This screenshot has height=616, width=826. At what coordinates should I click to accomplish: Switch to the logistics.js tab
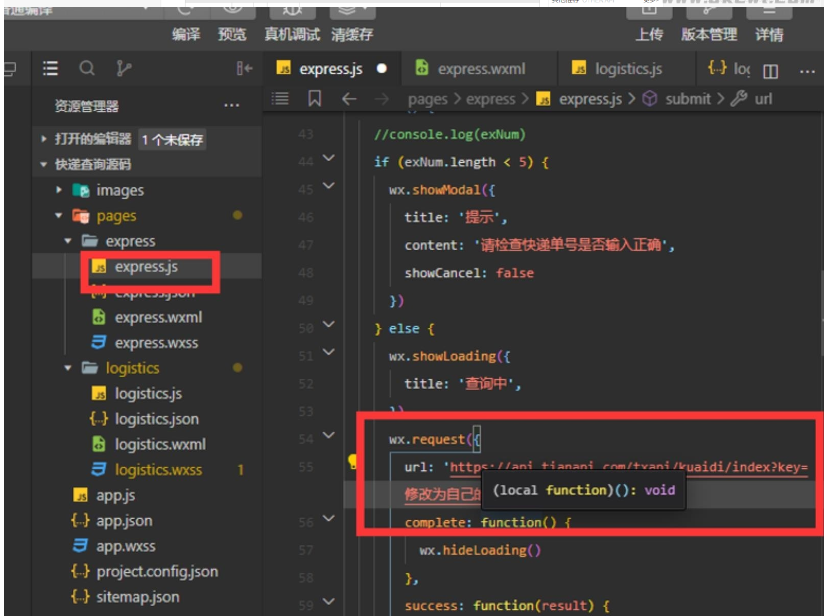point(627,69)
